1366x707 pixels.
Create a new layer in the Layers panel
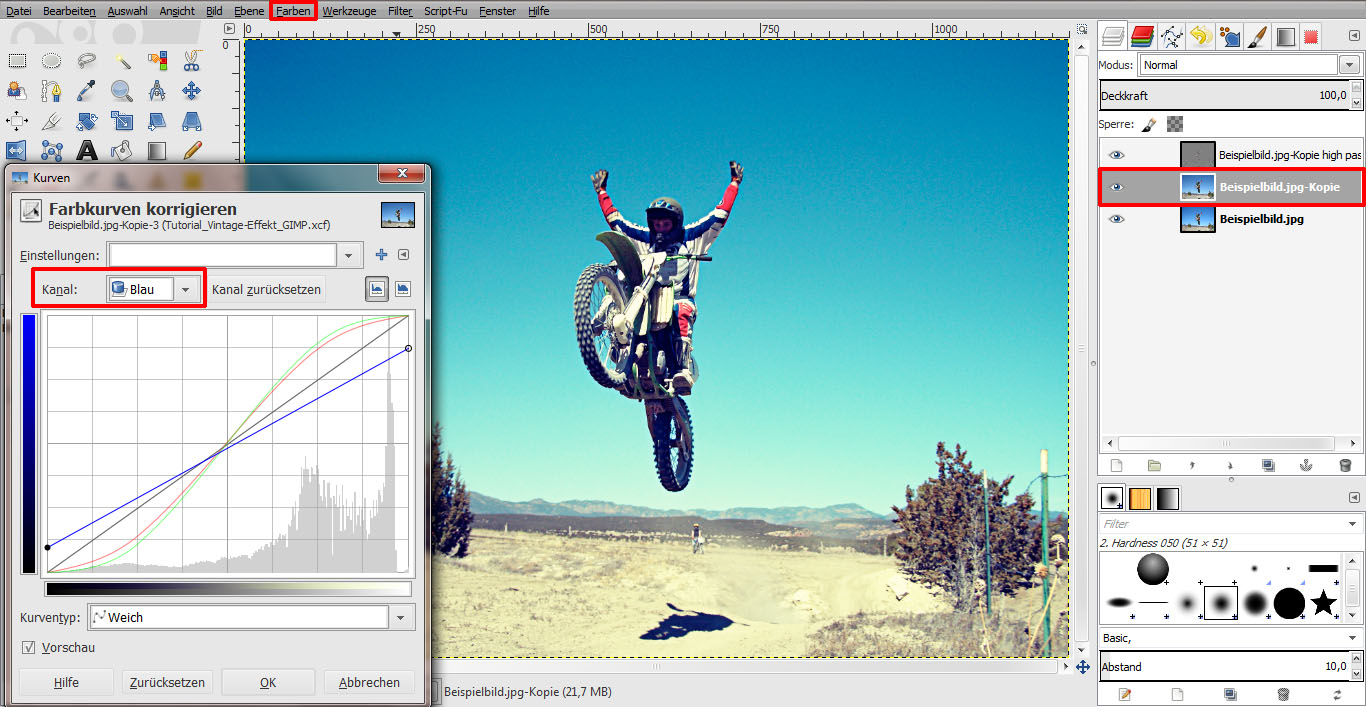coord(1117,465)
